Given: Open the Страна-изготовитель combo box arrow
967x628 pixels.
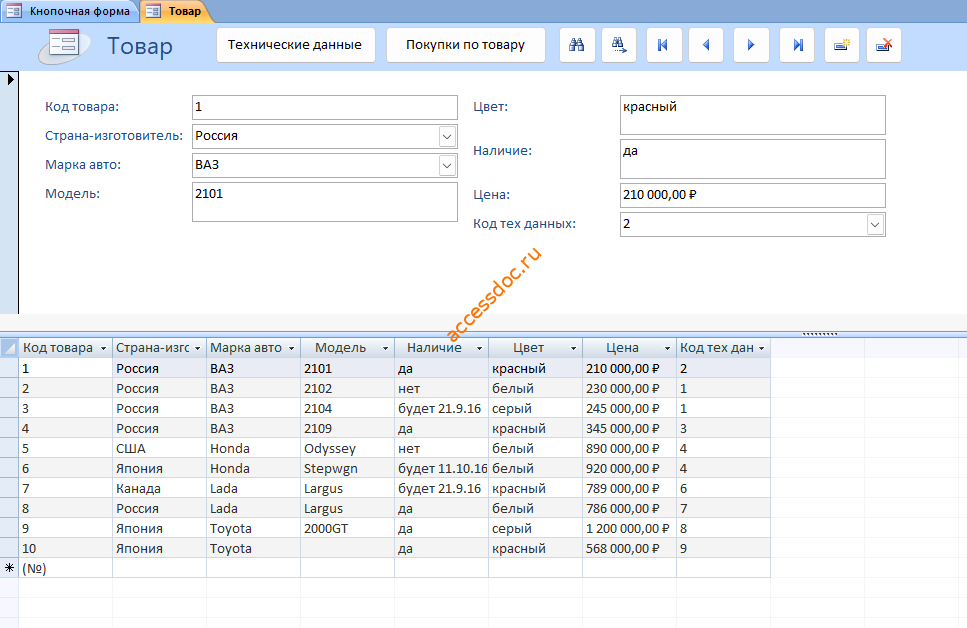Looking at the screenshot, I should pyautogui.click(x=447, y=136).
